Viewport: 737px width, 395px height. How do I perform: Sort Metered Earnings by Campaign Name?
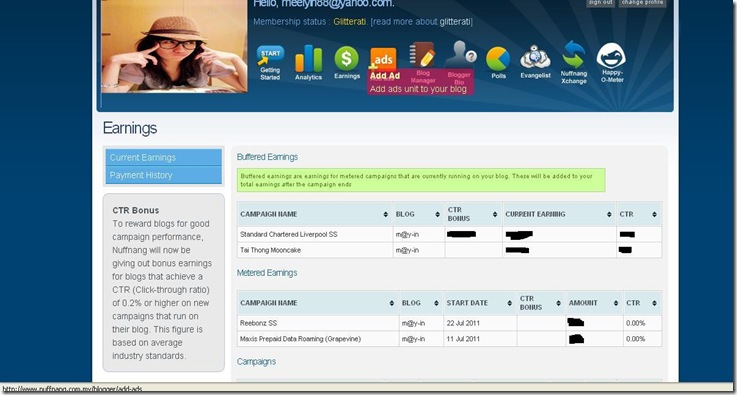tap(318, 303)
